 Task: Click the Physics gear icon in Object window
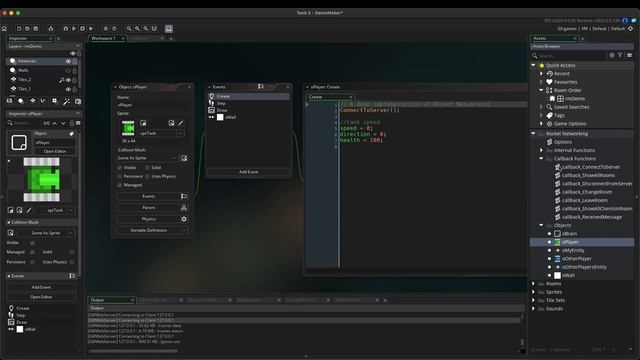184,219
